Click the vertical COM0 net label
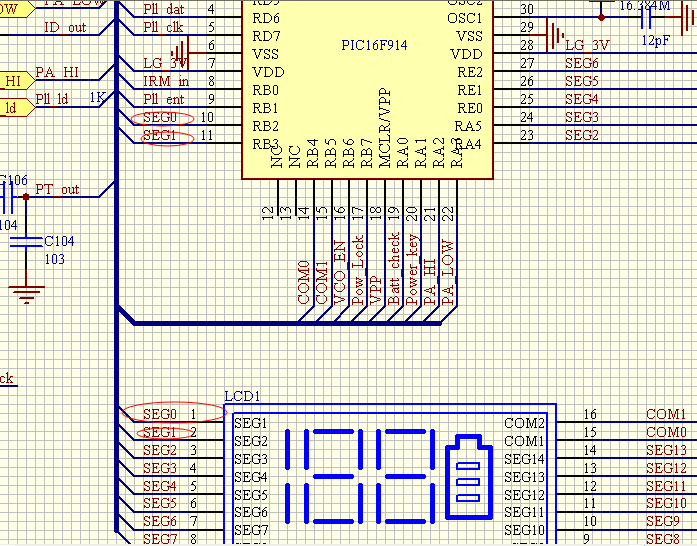 [303, 283]
